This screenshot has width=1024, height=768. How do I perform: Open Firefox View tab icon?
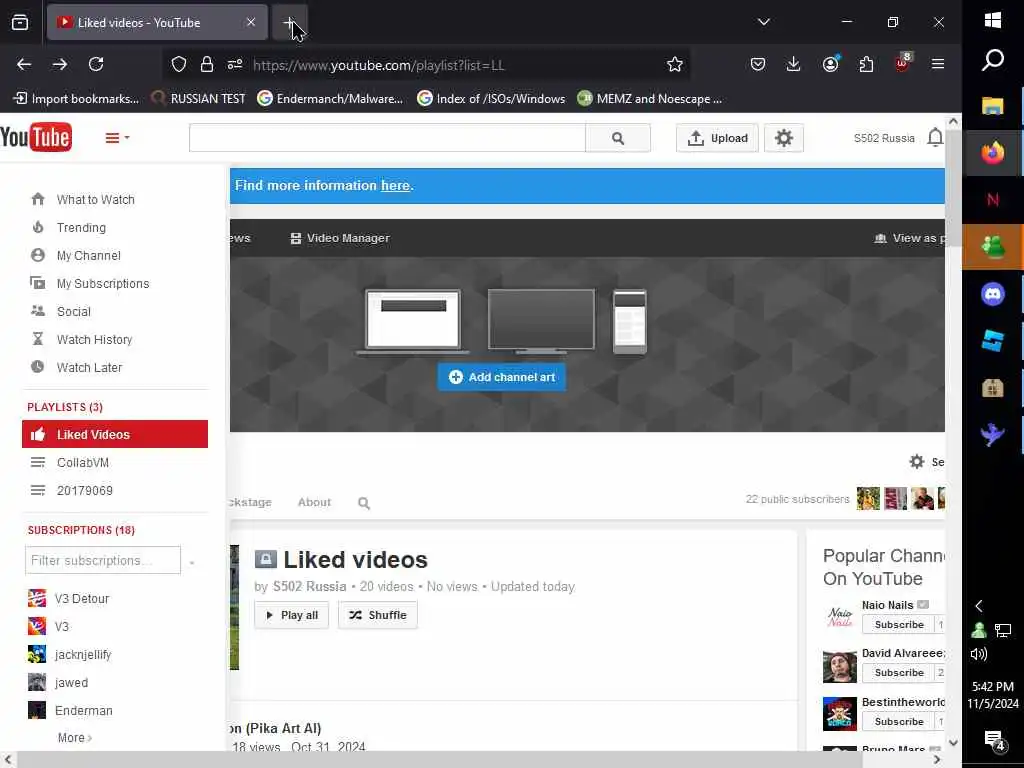pos(20,22)
